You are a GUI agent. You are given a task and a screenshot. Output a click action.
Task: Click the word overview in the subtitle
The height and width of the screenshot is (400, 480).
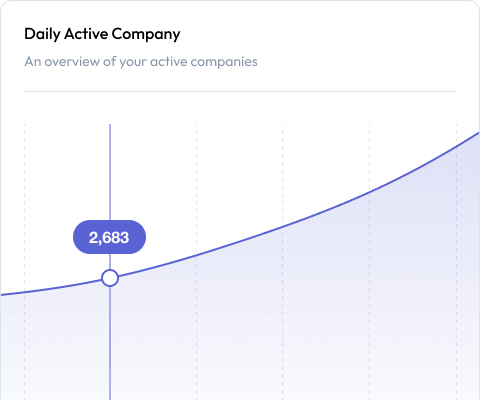72,62
